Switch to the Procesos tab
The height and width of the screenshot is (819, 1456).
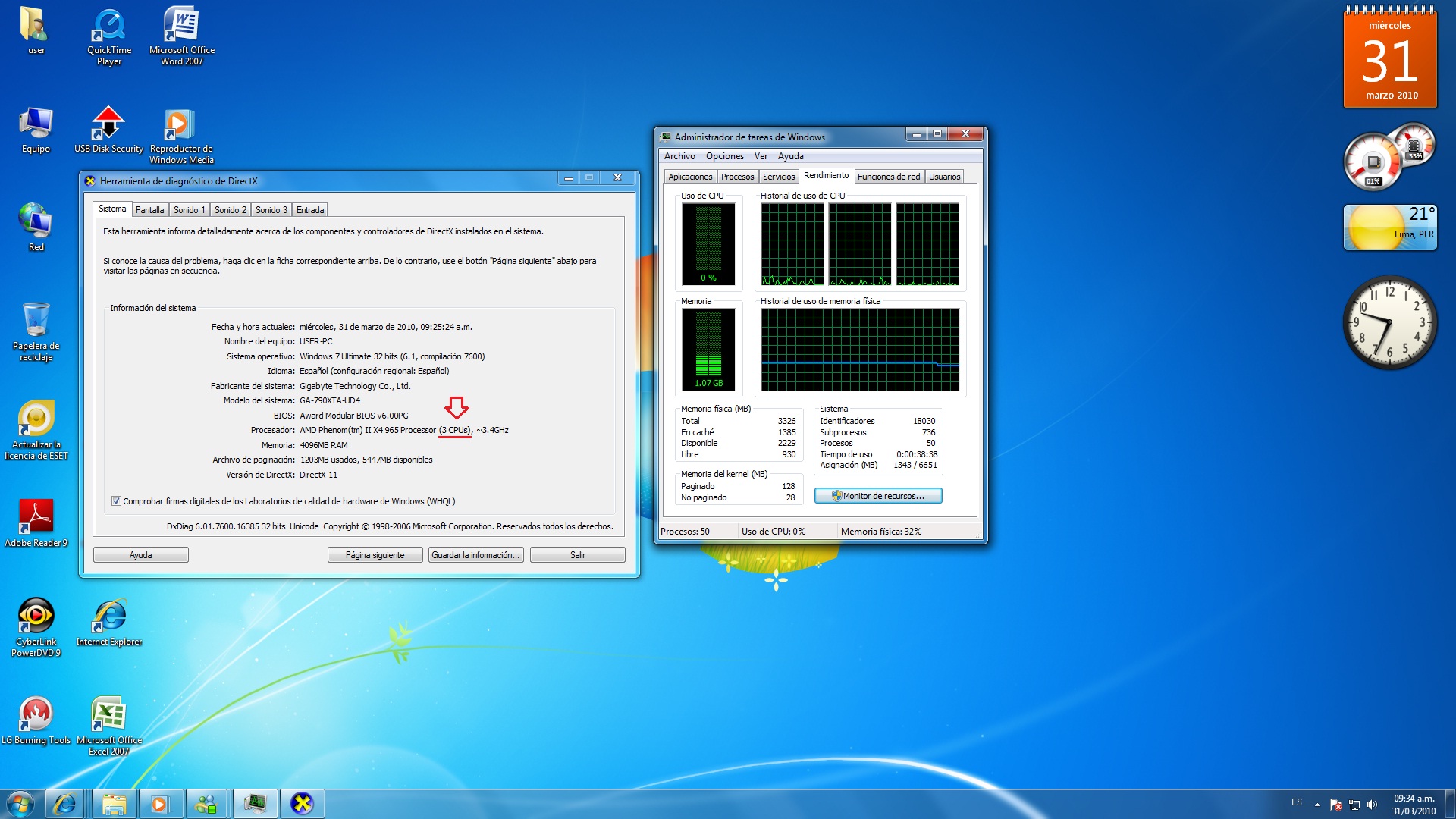[737, 177]
